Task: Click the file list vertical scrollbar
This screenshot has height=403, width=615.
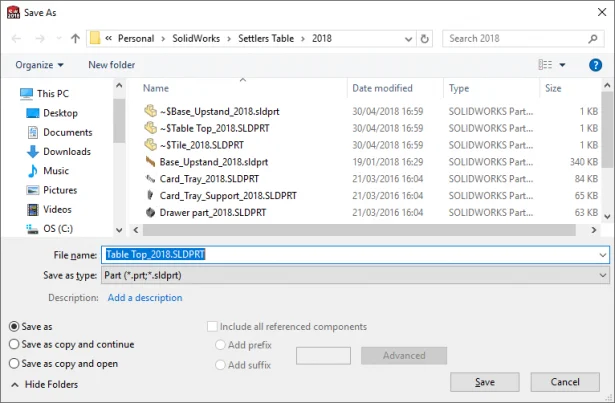Action: click(607, 150)
